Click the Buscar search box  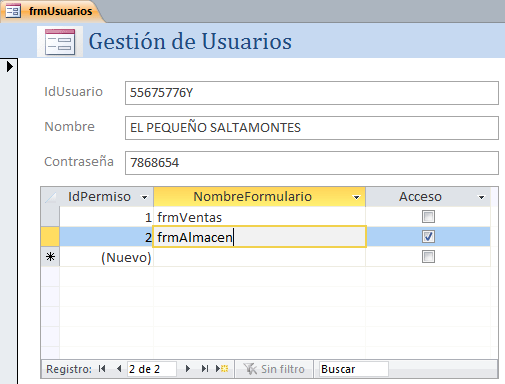353,369
